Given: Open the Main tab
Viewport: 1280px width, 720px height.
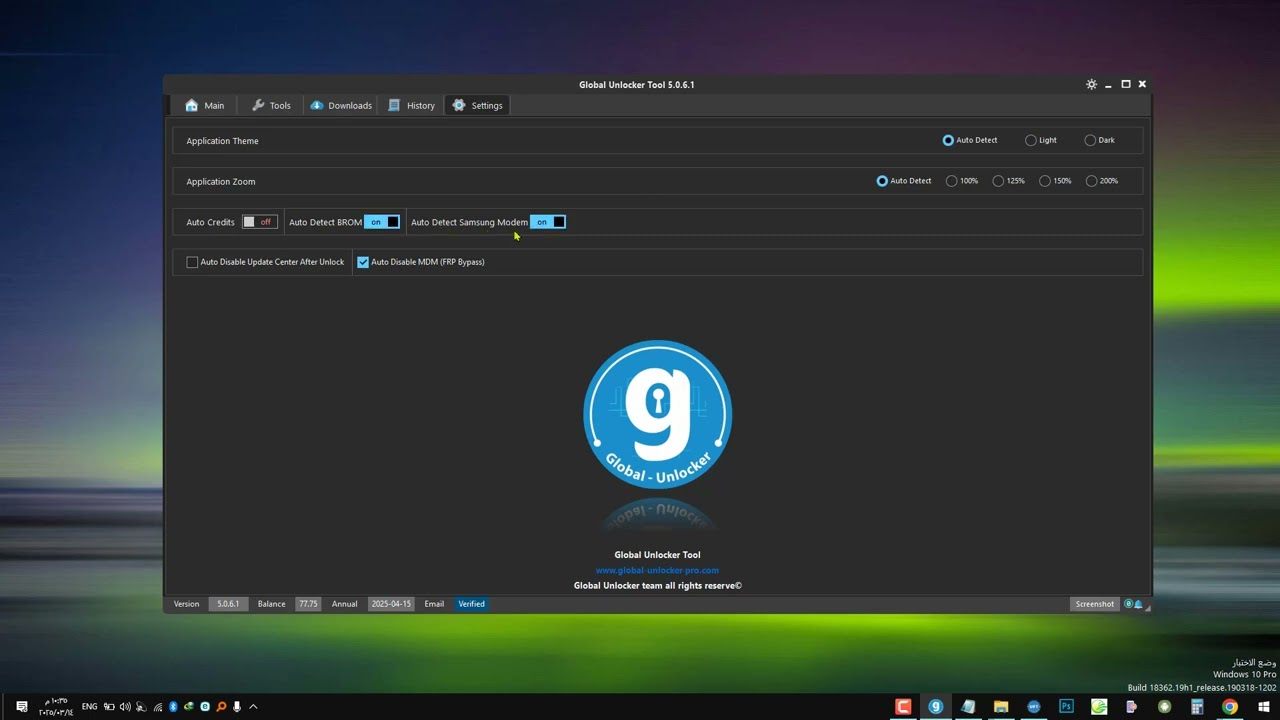Looking at the screenshot, I should [204, 105].
